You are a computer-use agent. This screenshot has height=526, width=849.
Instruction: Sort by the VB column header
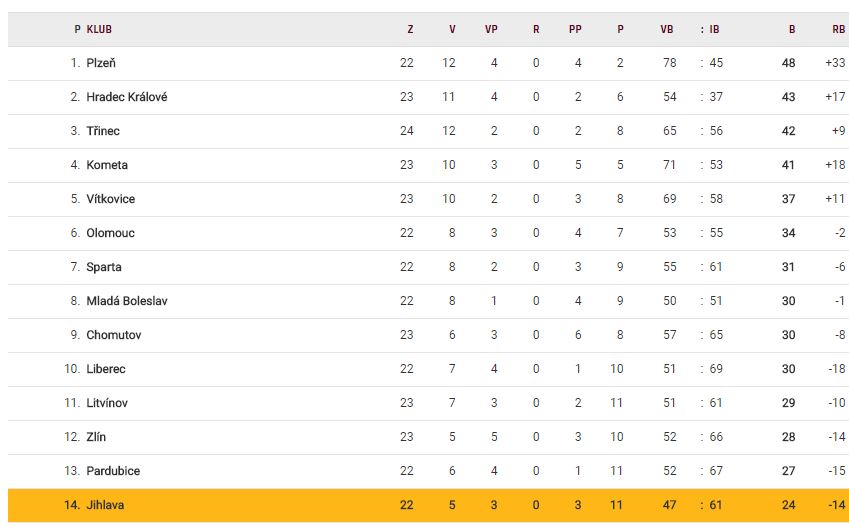(667, 29)
